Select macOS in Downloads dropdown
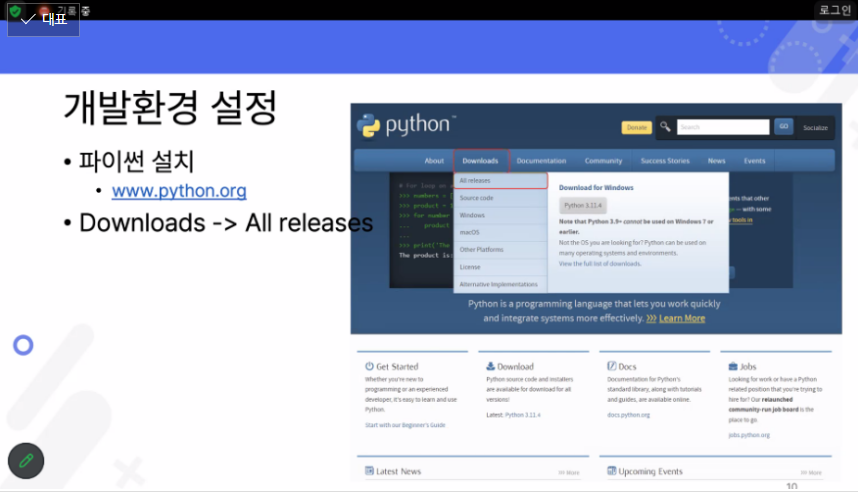 500,232
